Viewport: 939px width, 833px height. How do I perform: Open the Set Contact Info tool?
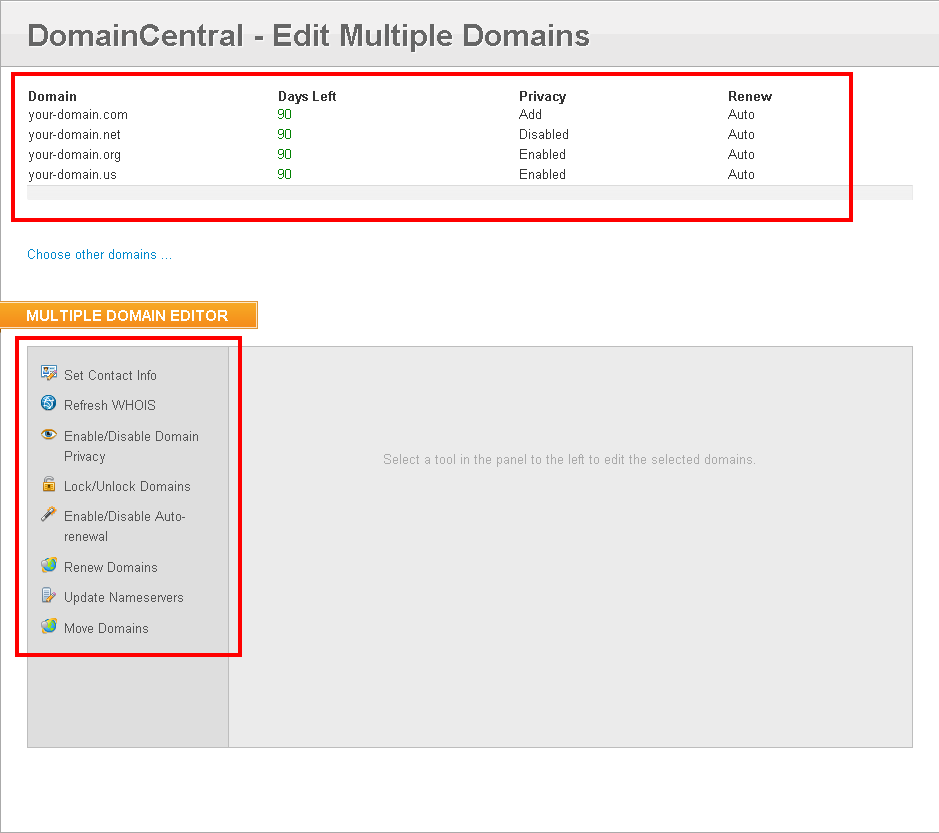(110, 375)
